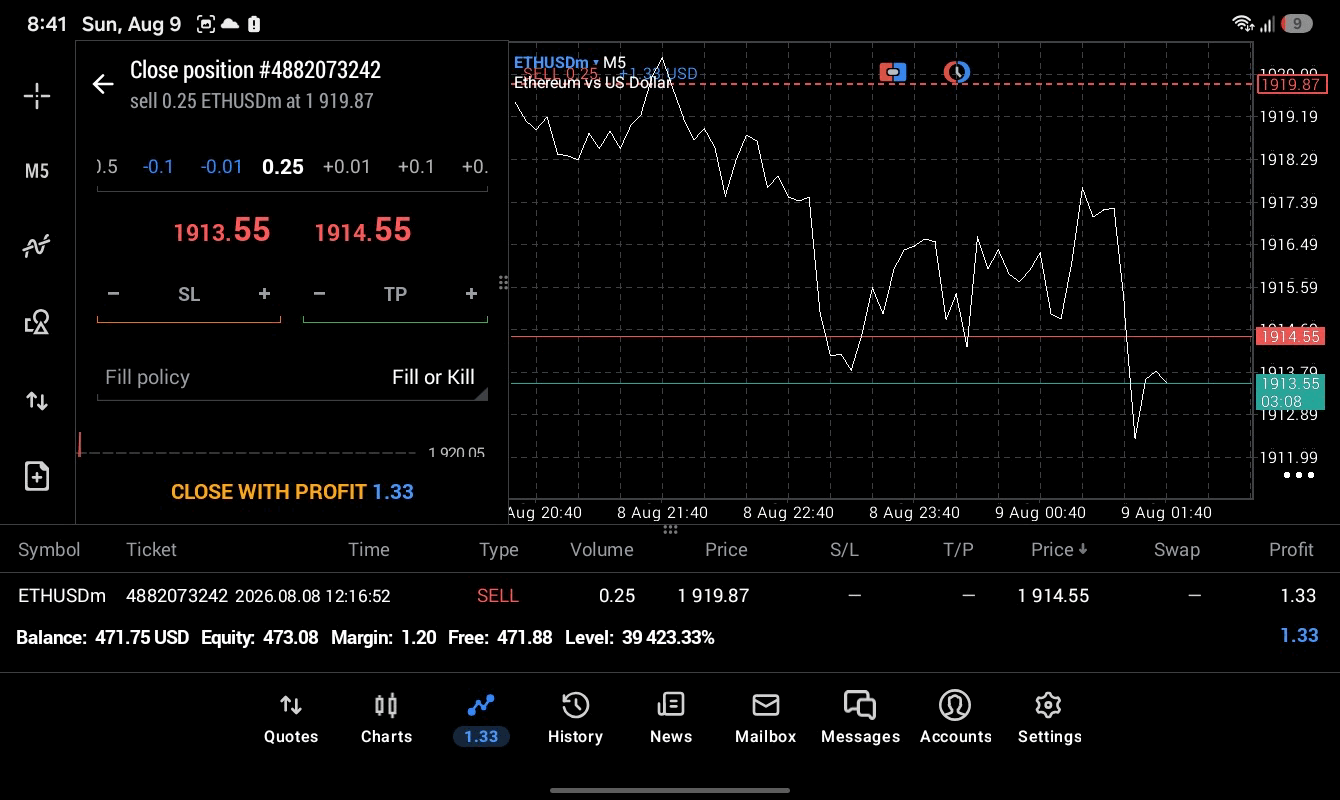Open the three-dot chart menu
This screenshot has width=1340, height=800.
pos(1299,475)
